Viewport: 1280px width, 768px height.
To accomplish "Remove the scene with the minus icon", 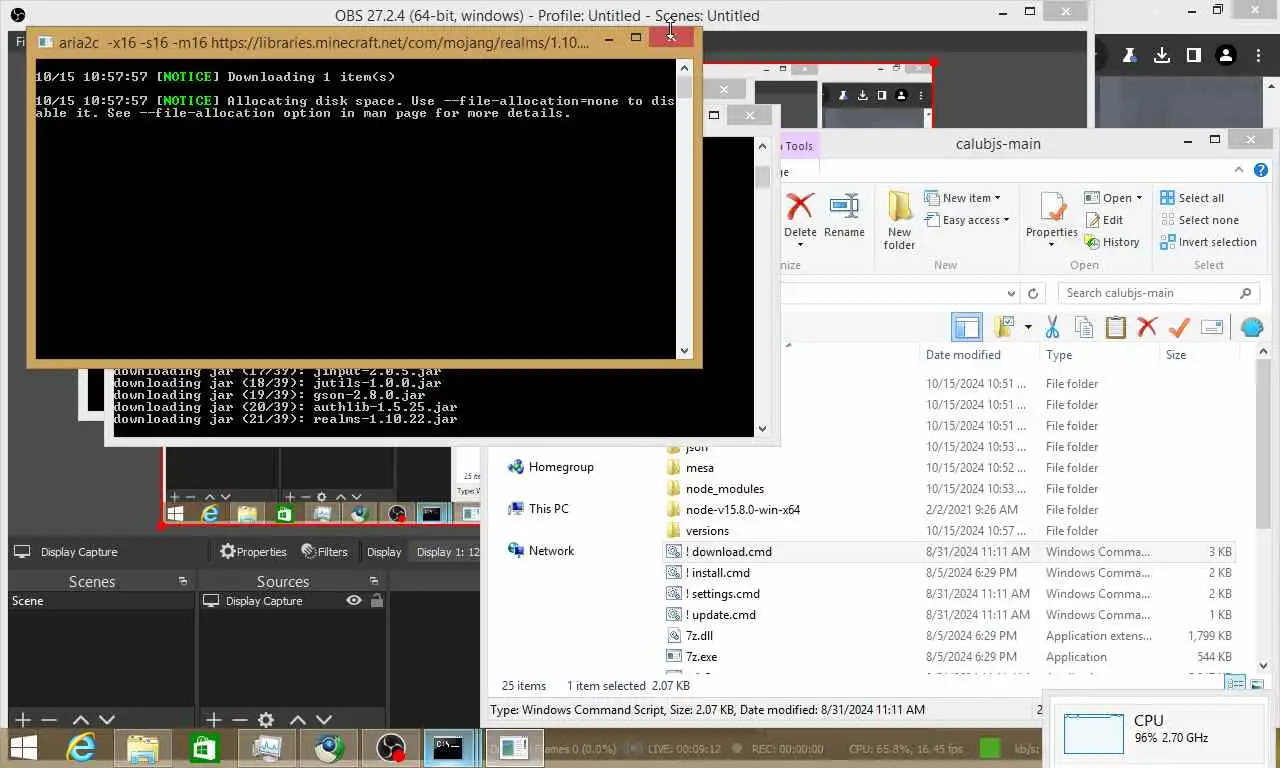I will (x=48, y=720).
